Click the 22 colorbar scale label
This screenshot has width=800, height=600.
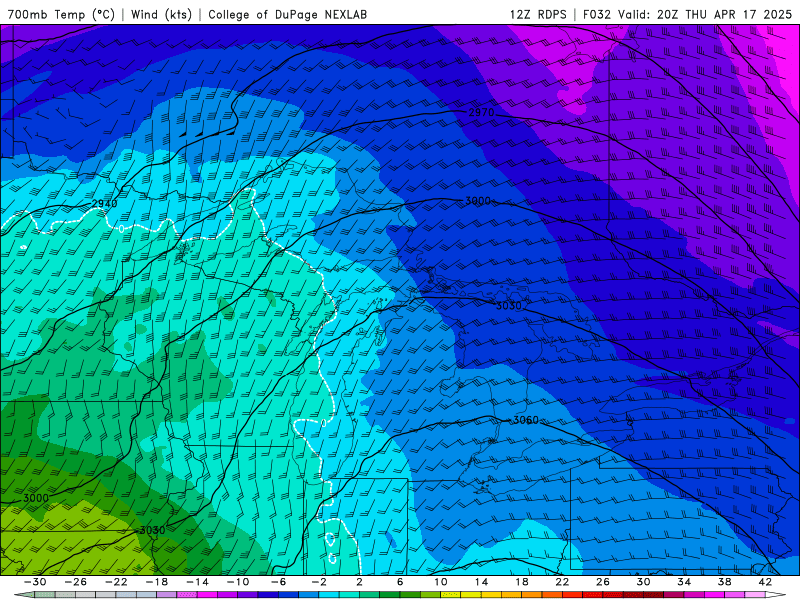point(562,582)
